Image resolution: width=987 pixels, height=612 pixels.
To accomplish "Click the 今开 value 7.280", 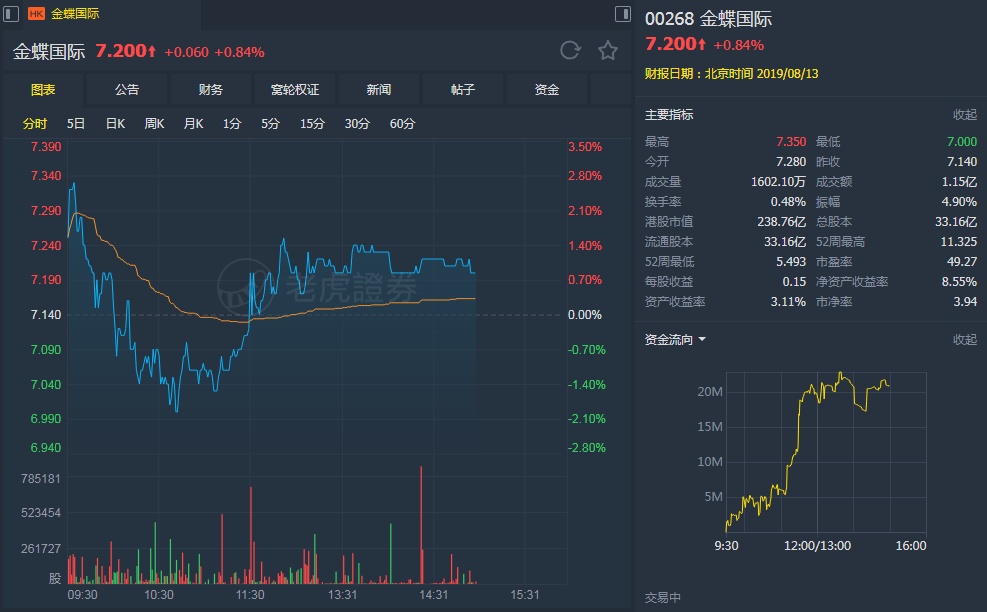I will (791, 162).
